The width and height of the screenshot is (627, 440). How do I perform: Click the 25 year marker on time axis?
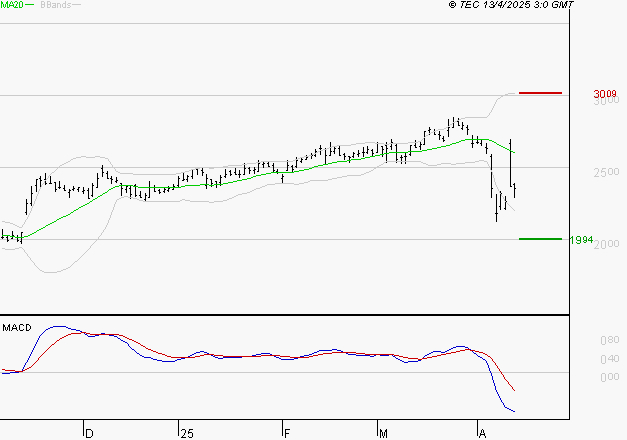click(x=187, y=434)
